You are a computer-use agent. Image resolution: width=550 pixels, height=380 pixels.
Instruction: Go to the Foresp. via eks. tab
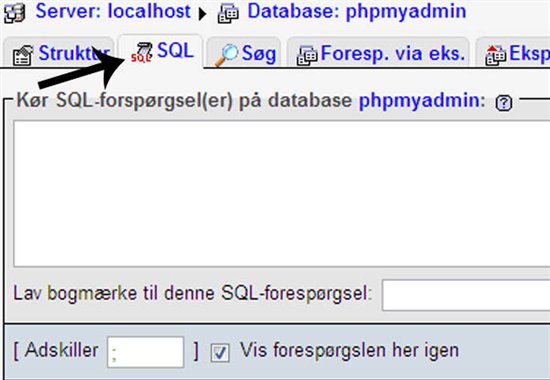[393, 53]
